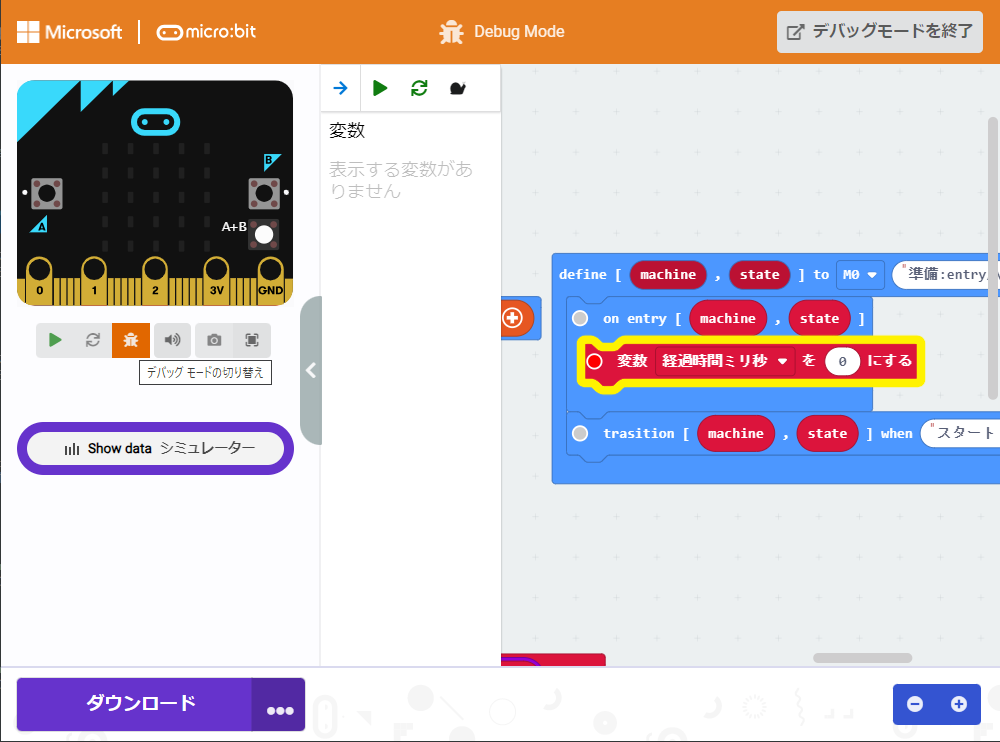Viewport: 1000px width, 742px height.
Task: Mute the simulator audio
Action: 172,340
